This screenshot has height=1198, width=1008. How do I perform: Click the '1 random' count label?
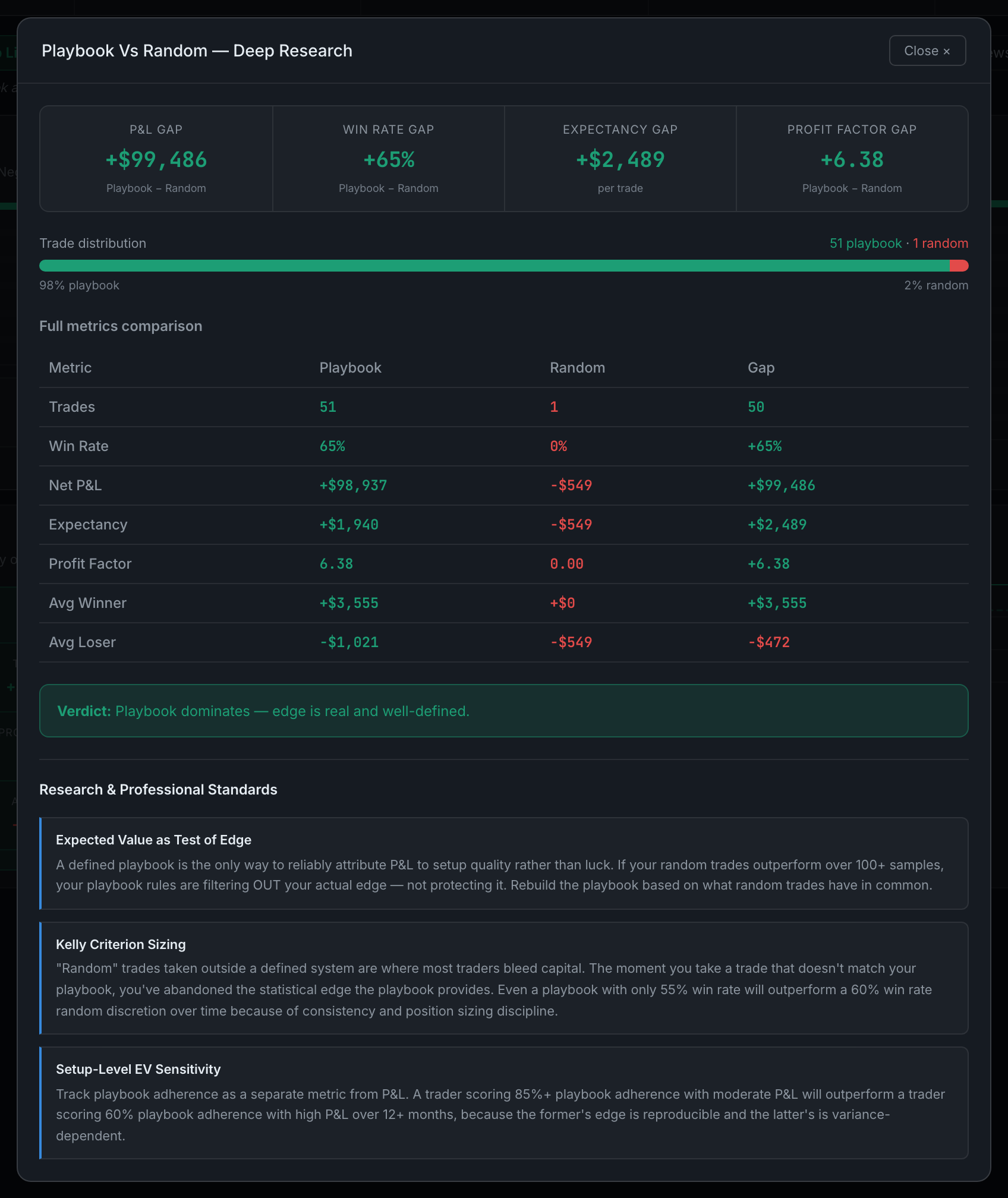[x=941, y=244]
